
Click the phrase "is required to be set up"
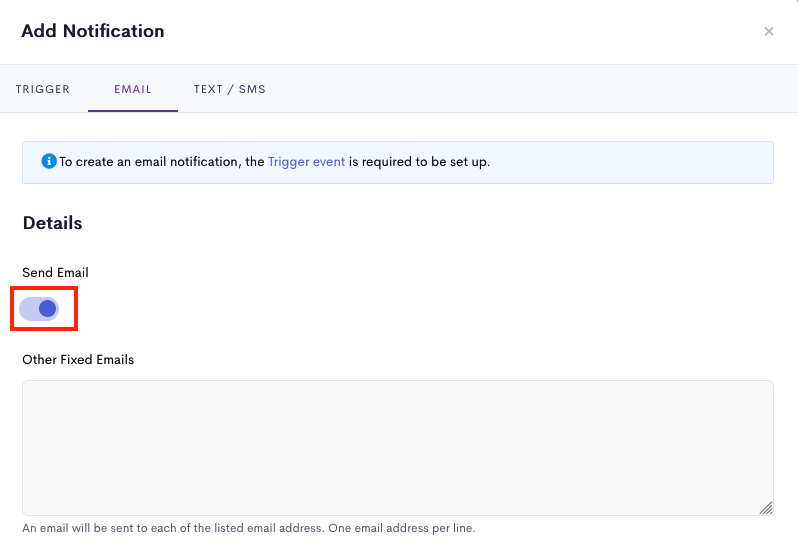tap(417, 162)
